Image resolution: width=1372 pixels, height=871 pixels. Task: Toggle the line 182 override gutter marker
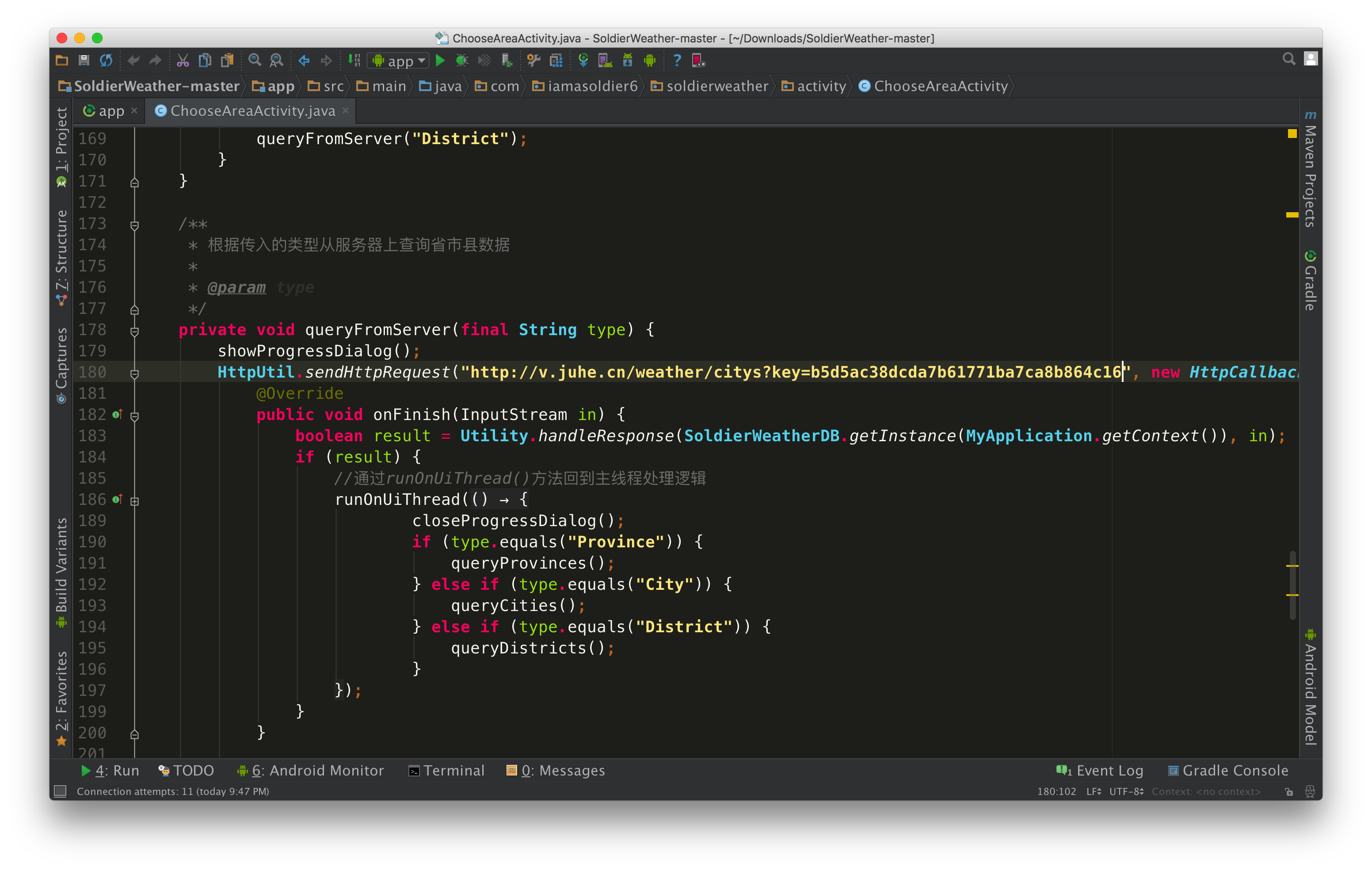pos(118,414)
